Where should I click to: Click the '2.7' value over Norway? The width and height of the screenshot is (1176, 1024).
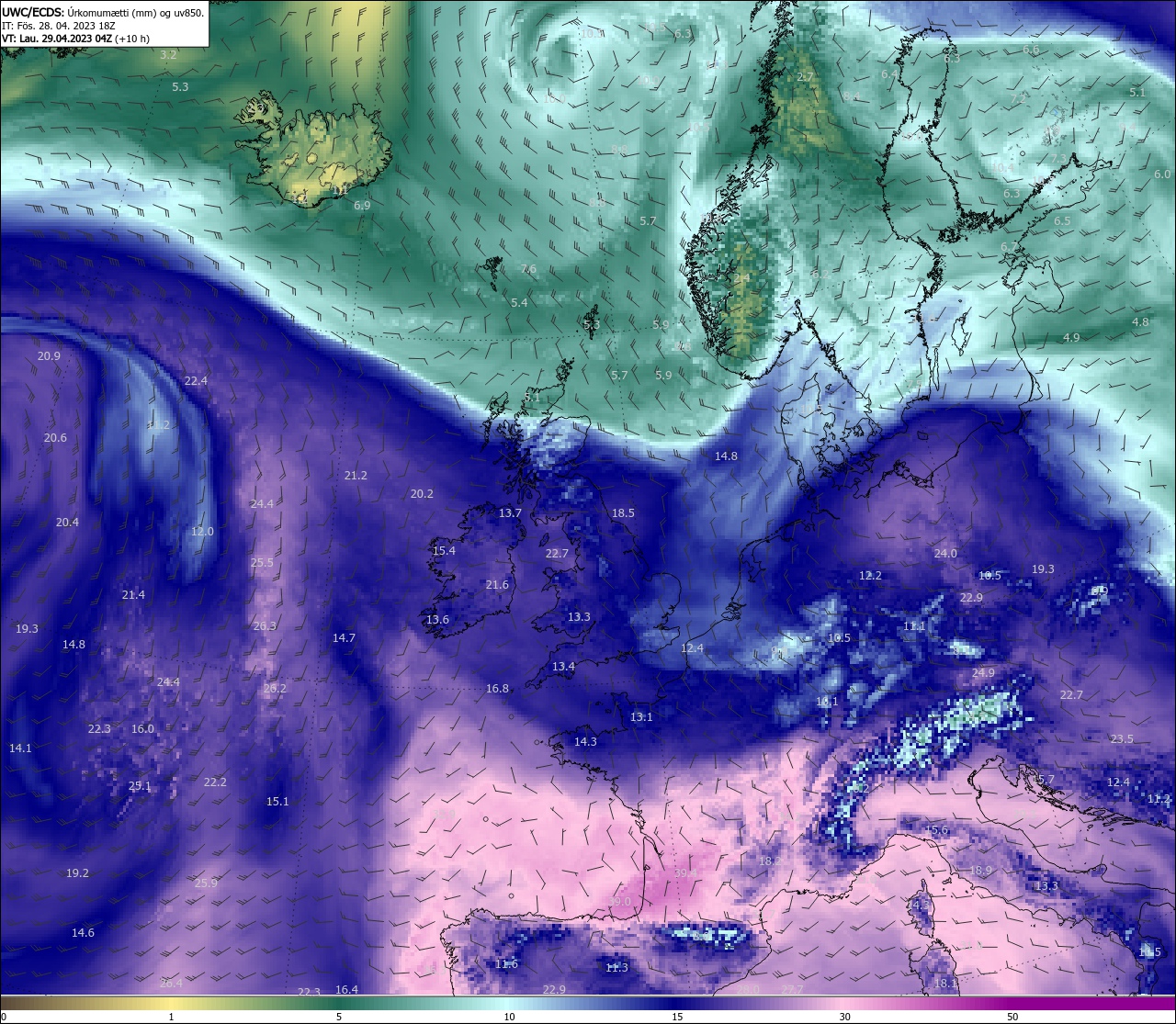click(806, 77)
